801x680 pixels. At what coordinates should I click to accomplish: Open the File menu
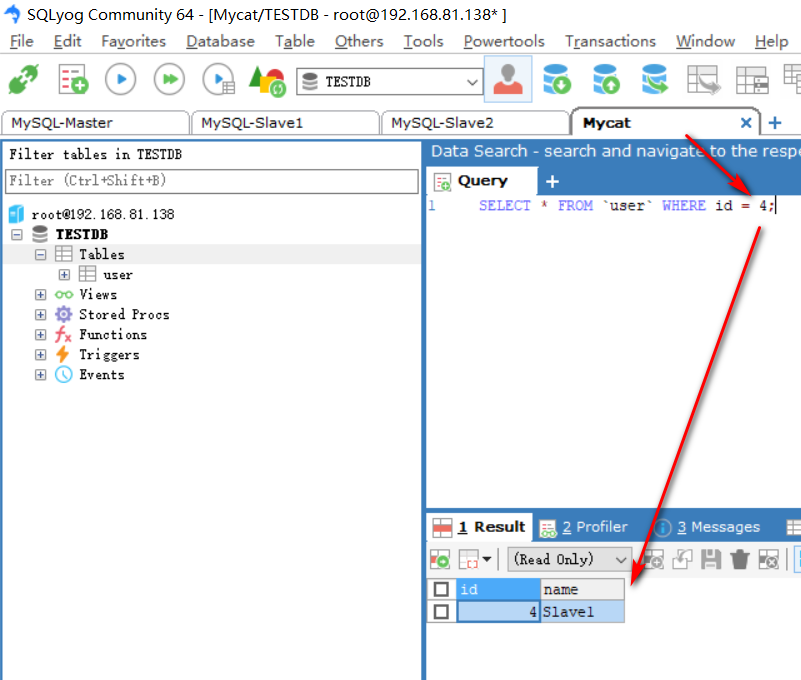pos(21,41)
